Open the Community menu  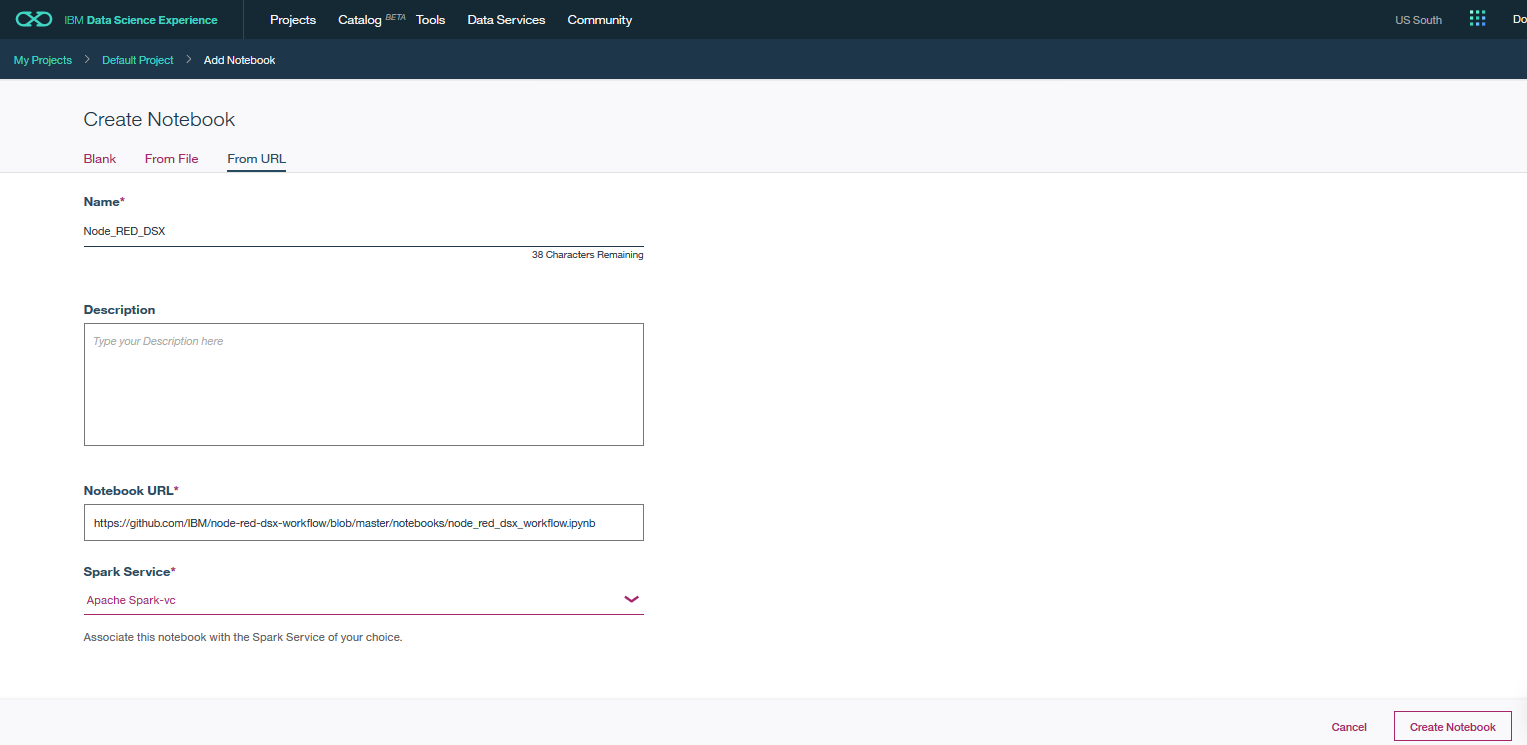(600, 20)
